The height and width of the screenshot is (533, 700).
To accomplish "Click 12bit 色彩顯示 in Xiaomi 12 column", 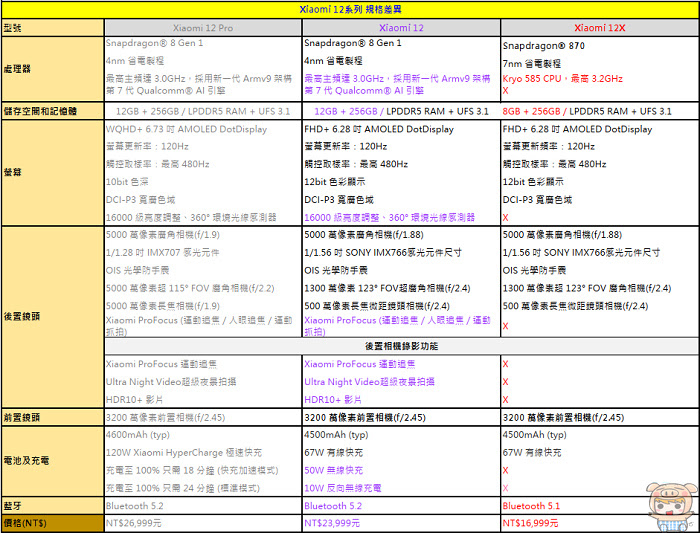I will [x=334, y=182].
